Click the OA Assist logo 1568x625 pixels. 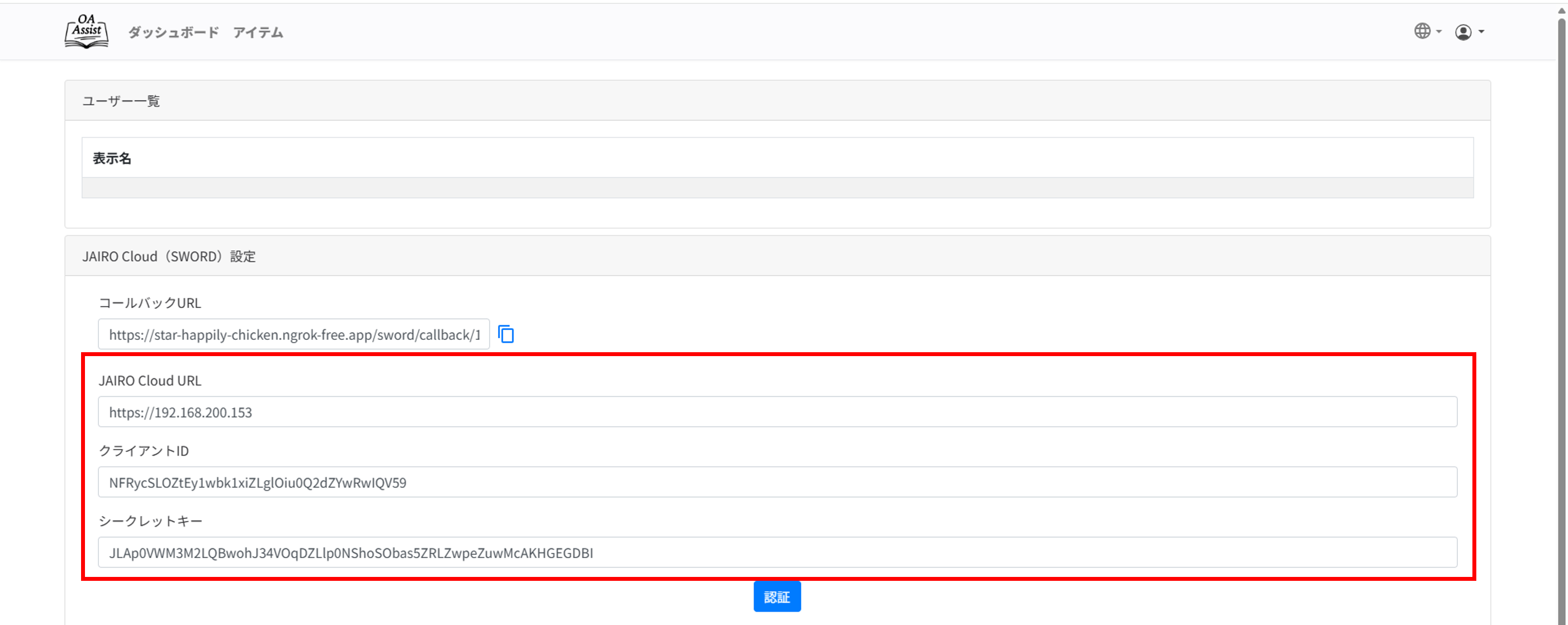tap(87, 32)
